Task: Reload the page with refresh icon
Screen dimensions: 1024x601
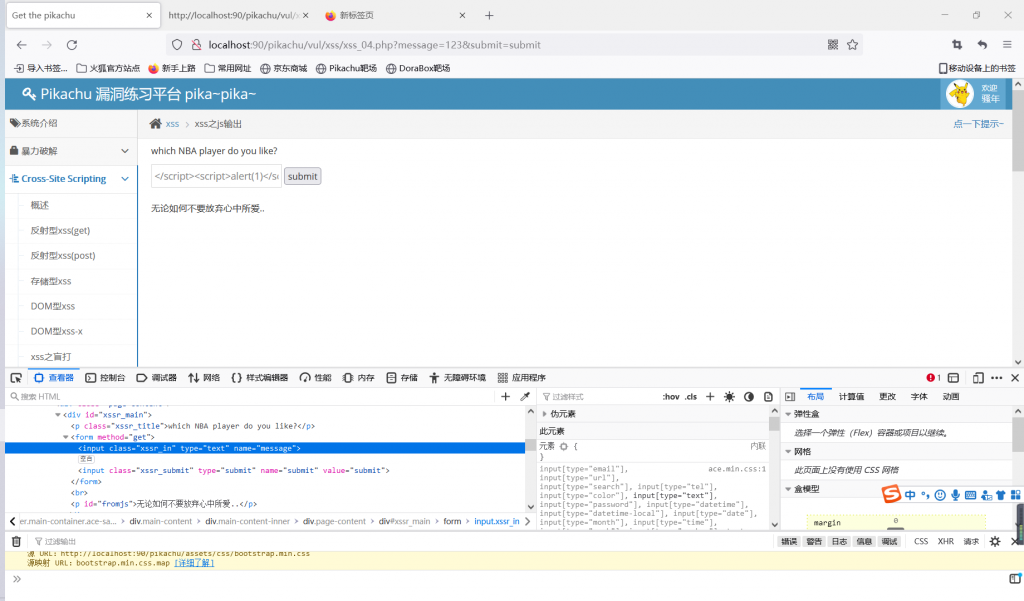Action: point(72,45)
